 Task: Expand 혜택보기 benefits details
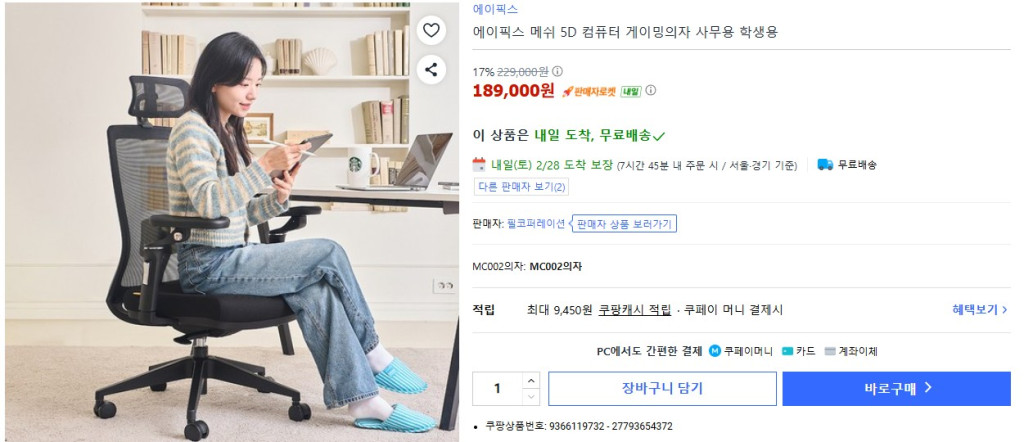[980, 309]
